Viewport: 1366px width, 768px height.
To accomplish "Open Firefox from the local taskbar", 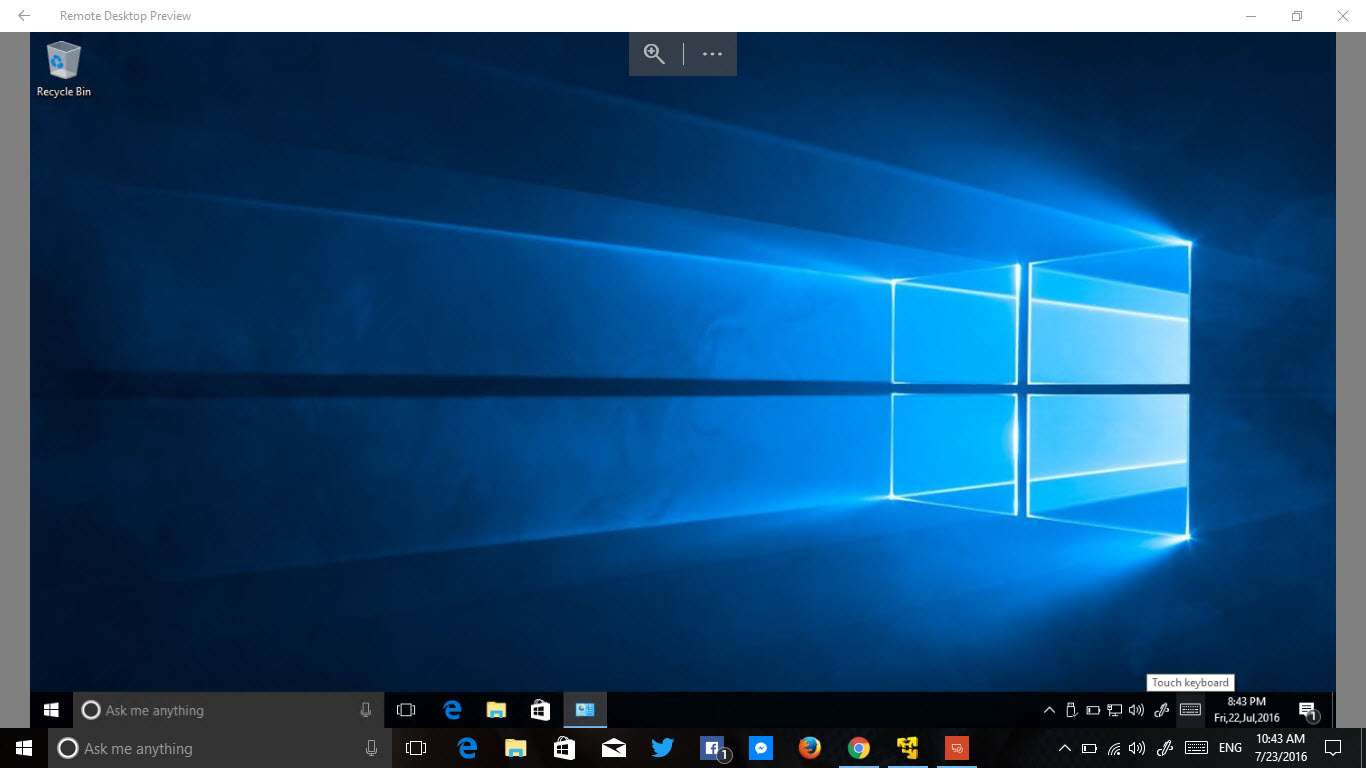I will (810, 748).
